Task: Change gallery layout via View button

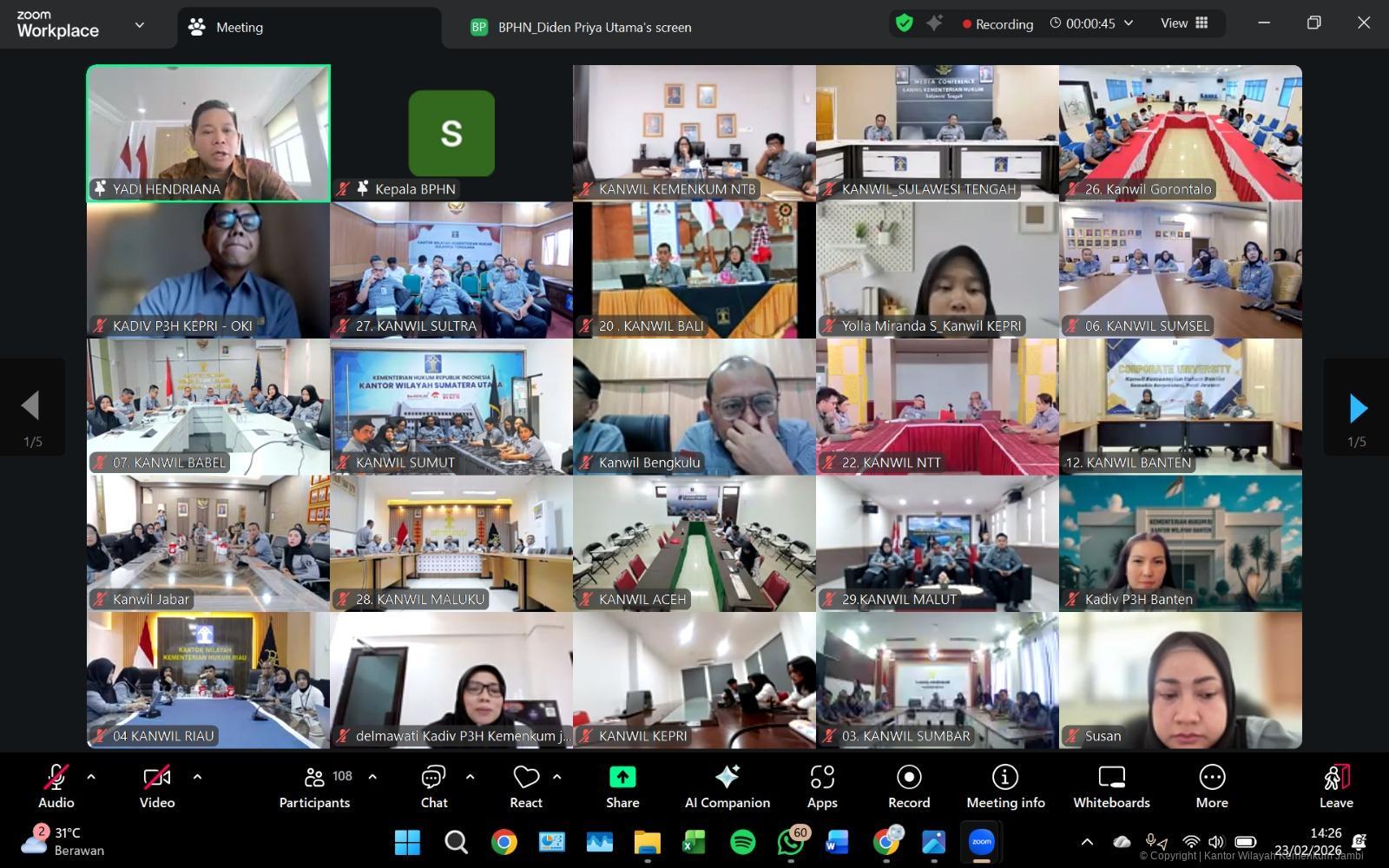Action: pyautogui.click(x=1175, y=23)
